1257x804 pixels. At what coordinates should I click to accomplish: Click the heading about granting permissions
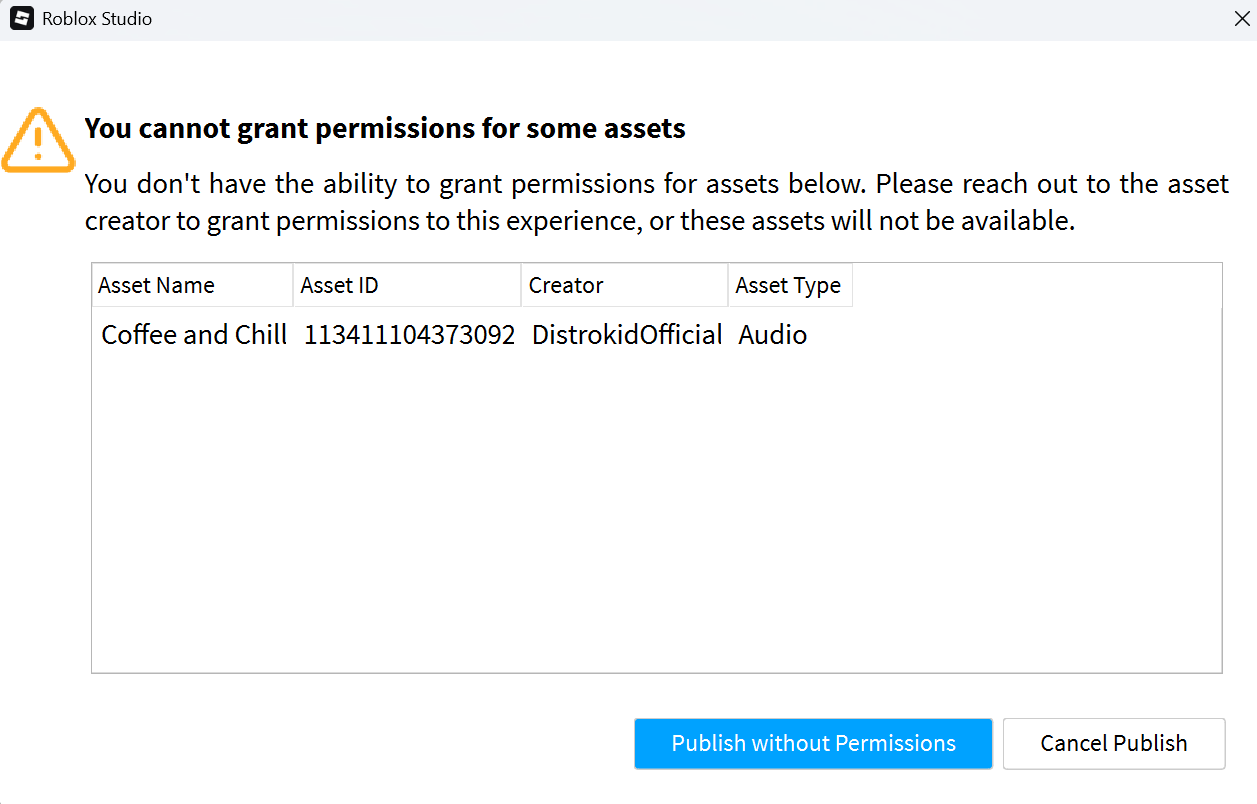tap(385, 128)
